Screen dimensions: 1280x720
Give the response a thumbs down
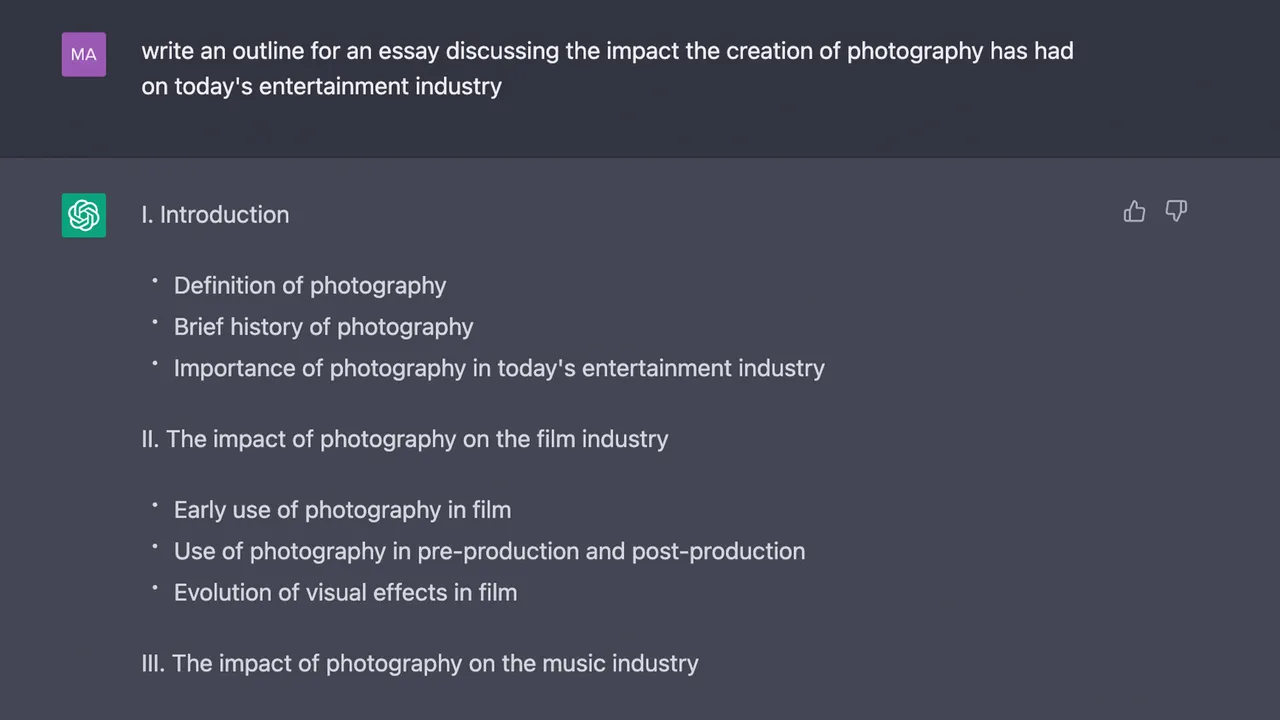1176,211
